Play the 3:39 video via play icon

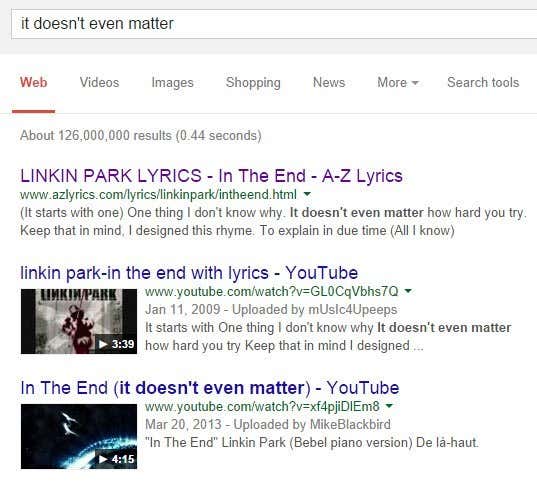[103, 344]
